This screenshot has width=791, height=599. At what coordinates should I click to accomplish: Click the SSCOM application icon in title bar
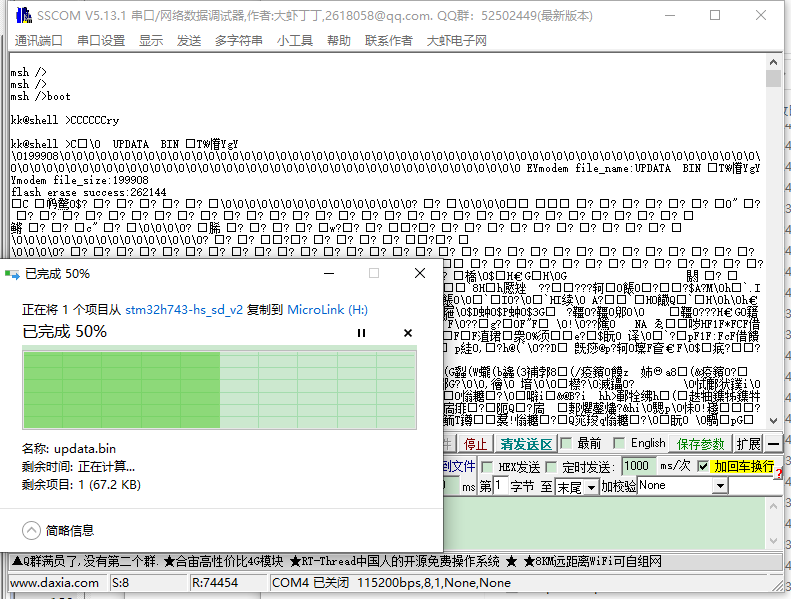coord(24,15)
